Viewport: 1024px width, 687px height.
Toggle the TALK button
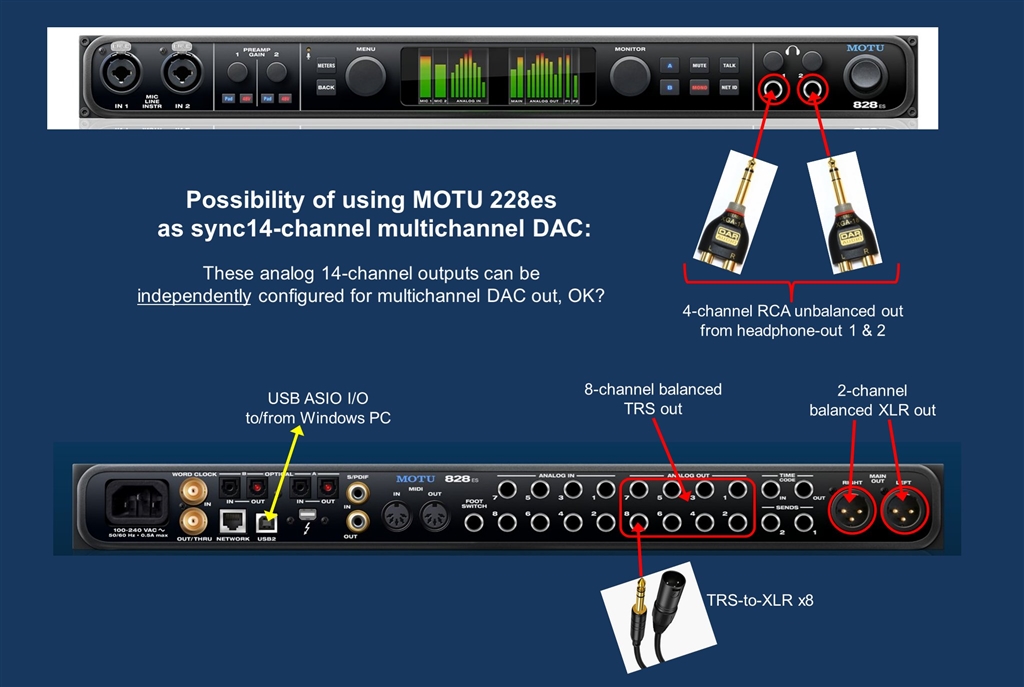(x=729, y=65)
